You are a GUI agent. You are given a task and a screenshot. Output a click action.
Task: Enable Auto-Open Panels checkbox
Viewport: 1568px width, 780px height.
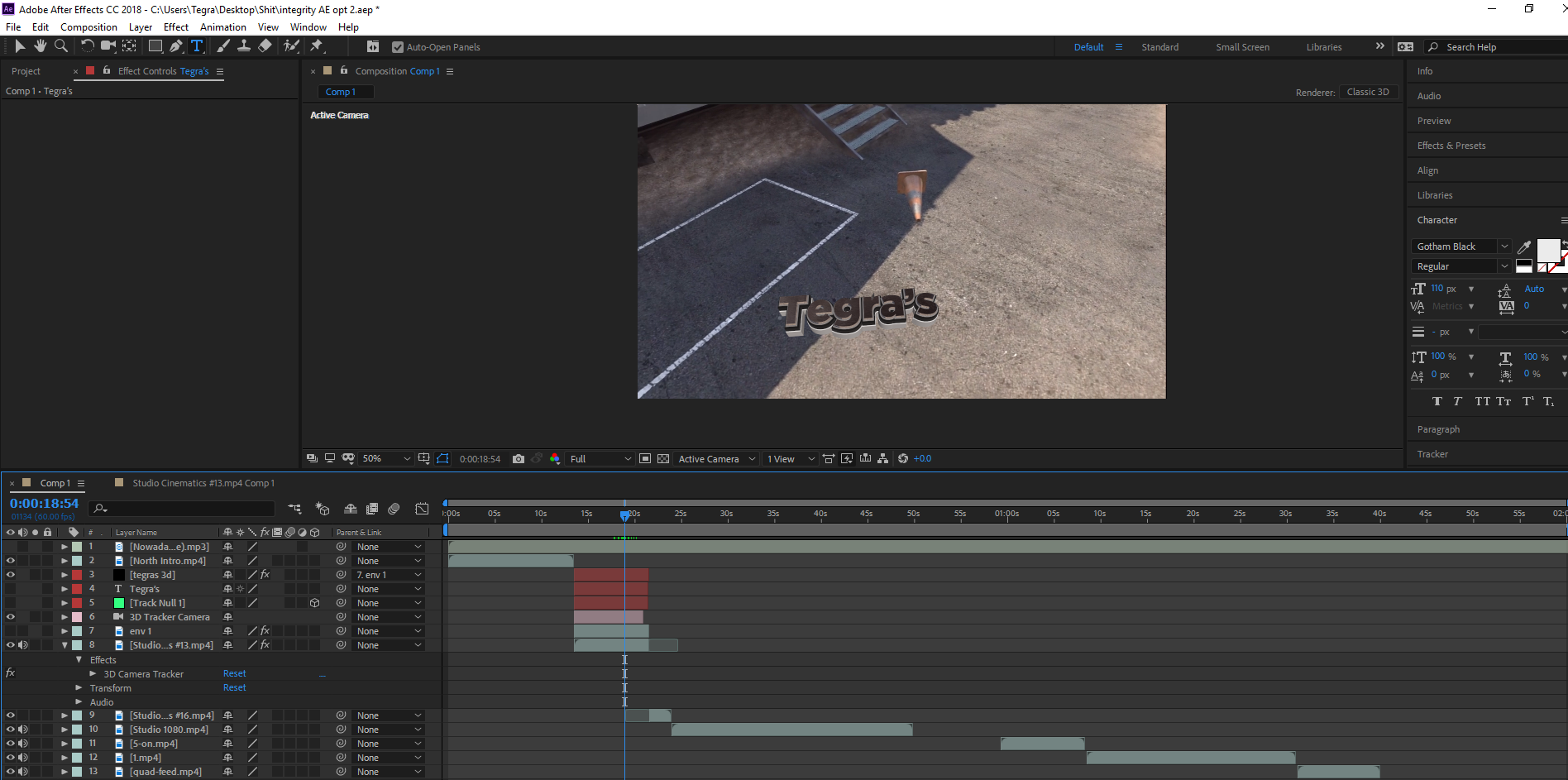(x=399, y=47)
